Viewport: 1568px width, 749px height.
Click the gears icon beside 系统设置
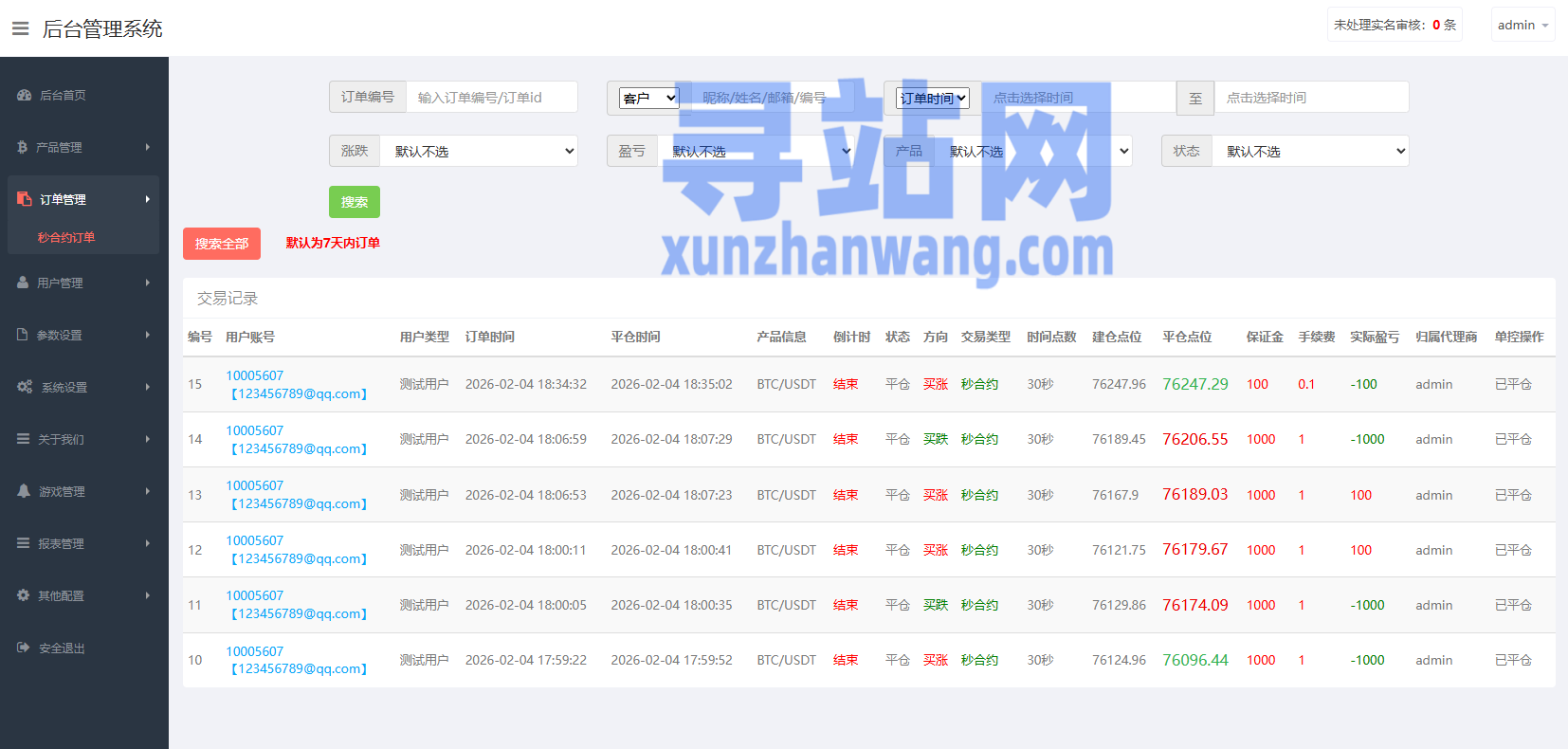(x=25, y=387)
